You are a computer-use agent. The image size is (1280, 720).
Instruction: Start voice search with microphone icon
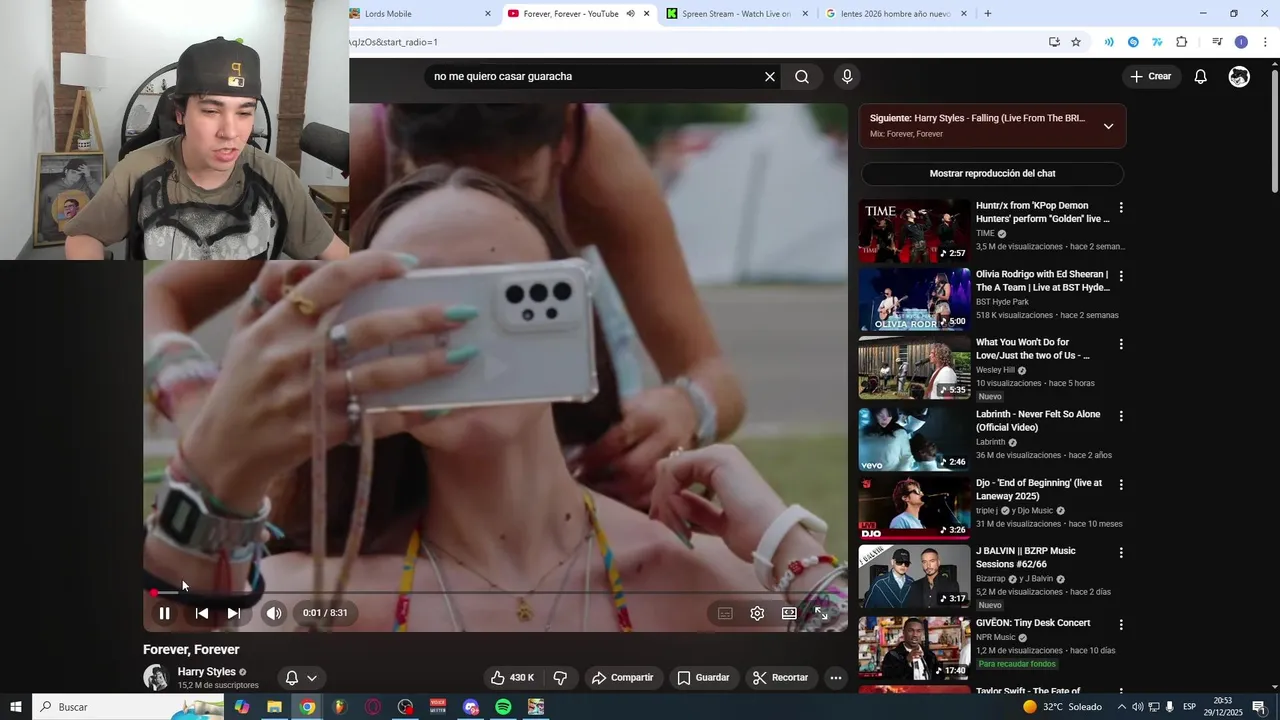pyautogui.click(x=847, y=77)
